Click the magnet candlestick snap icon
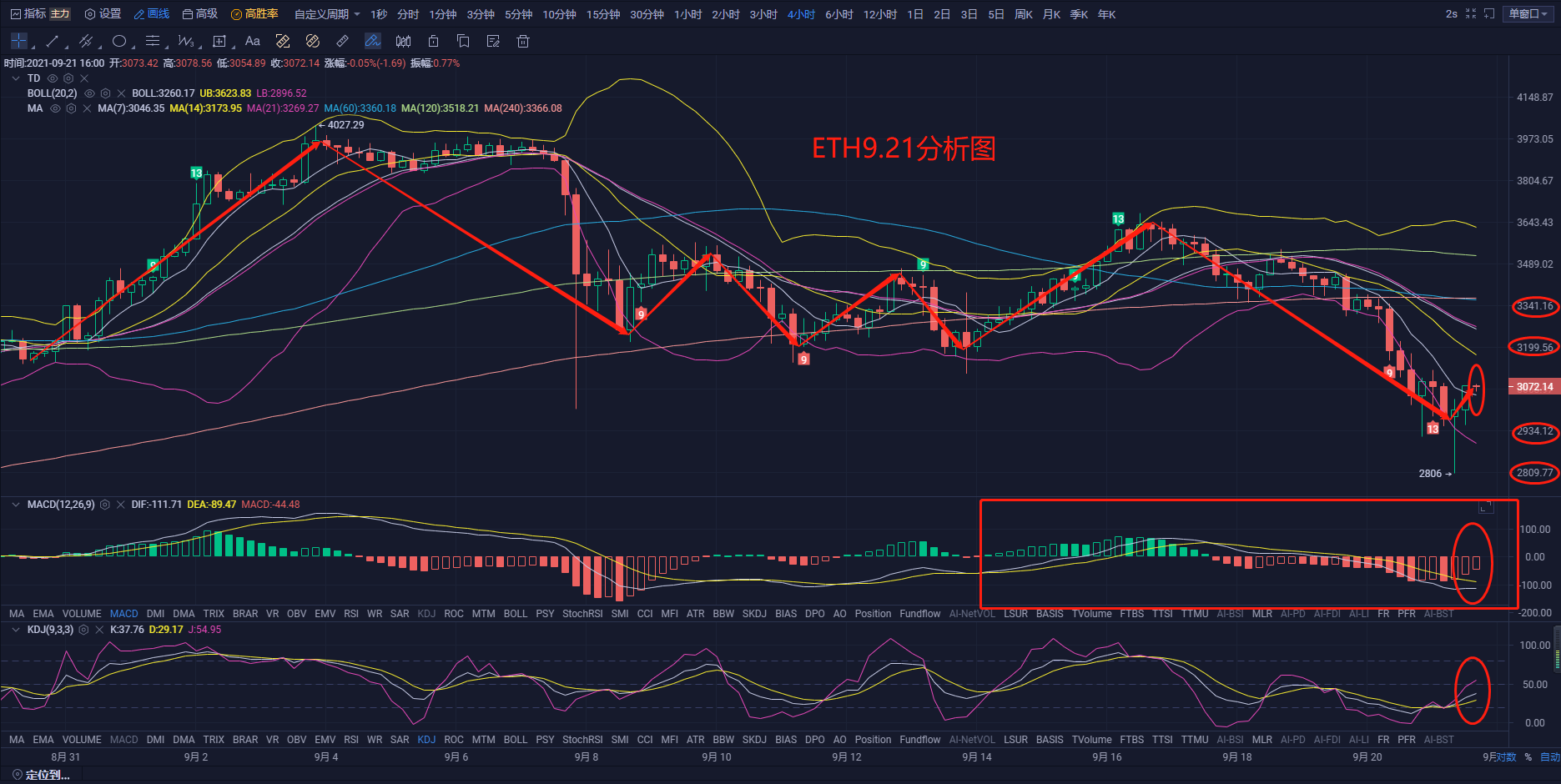This screenshot has height=784, width=1561. (403, 41)
